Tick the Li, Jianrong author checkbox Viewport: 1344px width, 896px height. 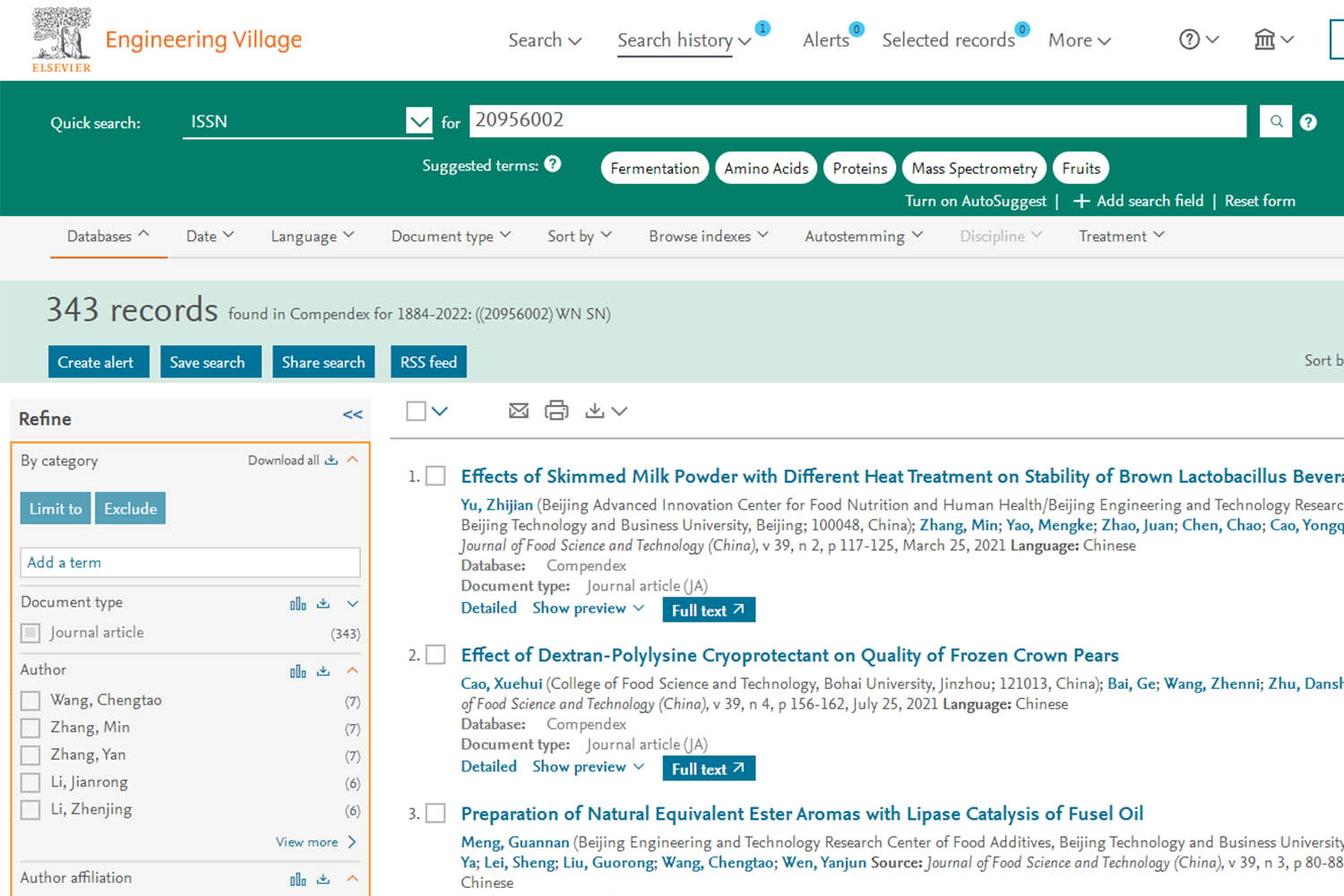click(x=30, y=782)
